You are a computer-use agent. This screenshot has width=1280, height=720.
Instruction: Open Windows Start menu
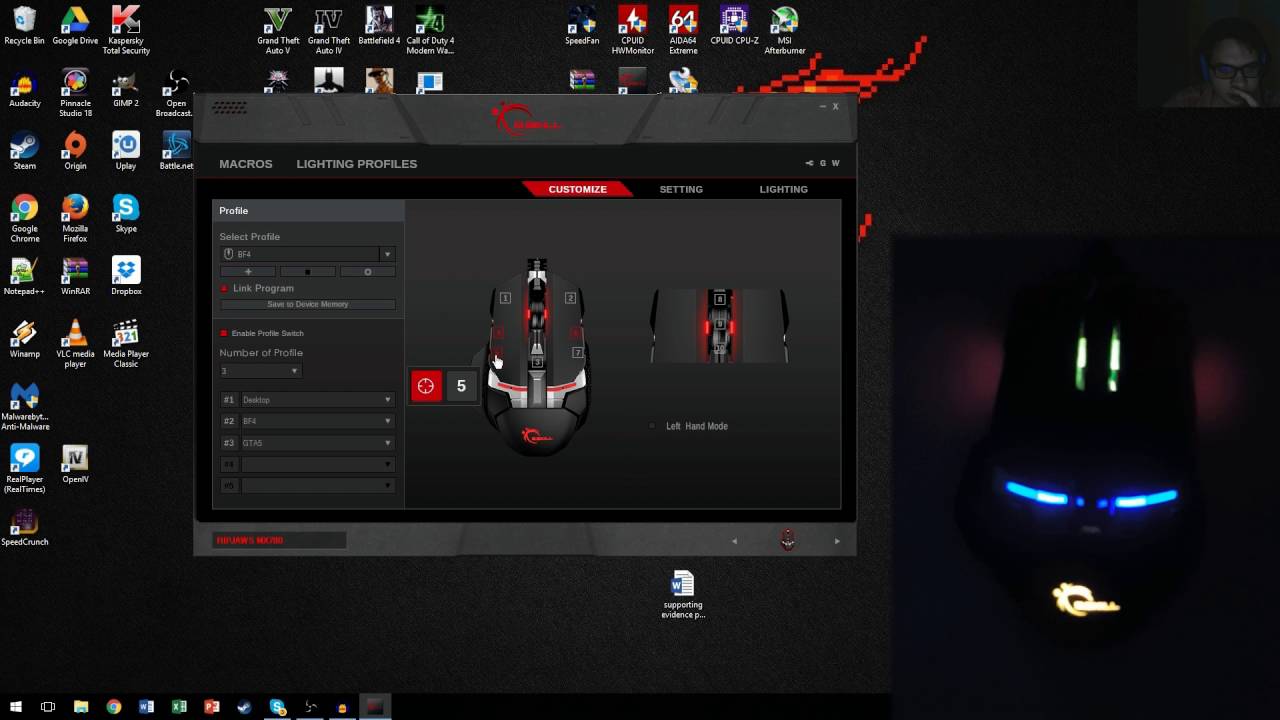pos(15,707)
